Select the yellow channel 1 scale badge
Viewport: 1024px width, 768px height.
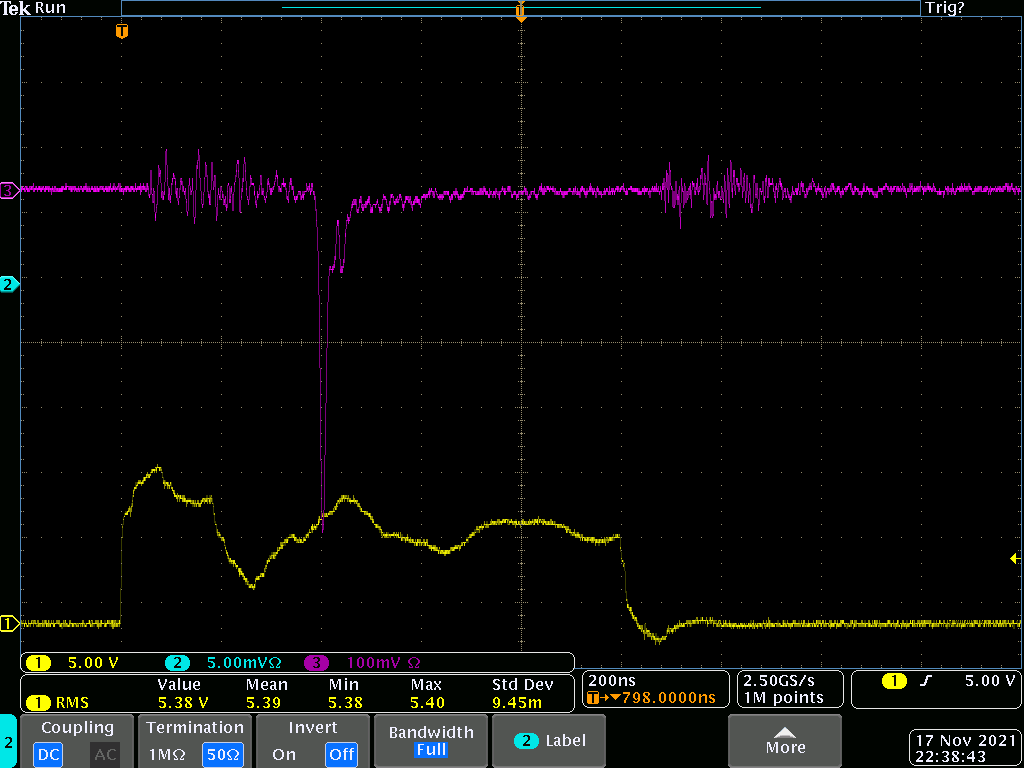(x=38, y=662)
